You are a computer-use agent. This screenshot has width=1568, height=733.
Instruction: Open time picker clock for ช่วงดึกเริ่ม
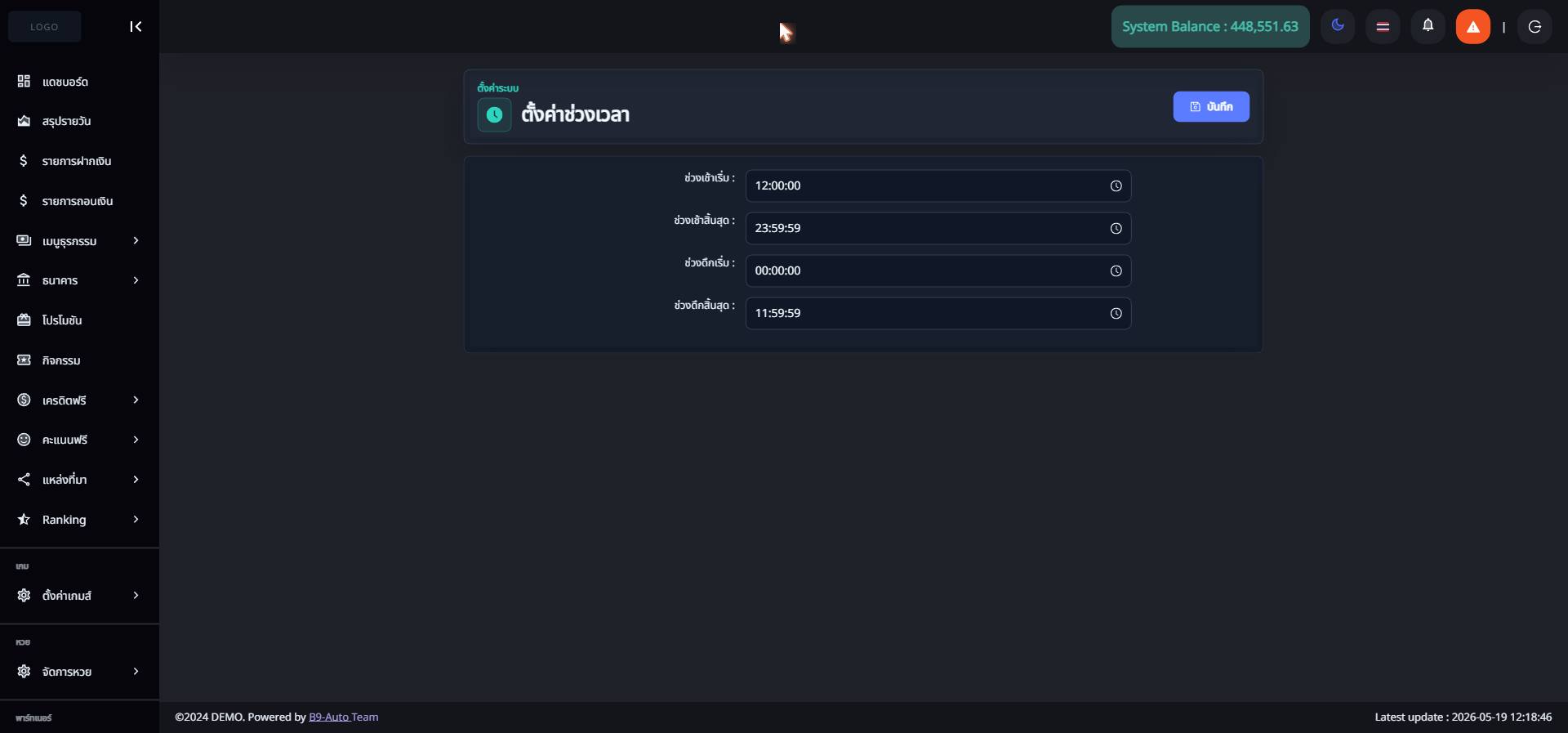tap(1116, 271)
